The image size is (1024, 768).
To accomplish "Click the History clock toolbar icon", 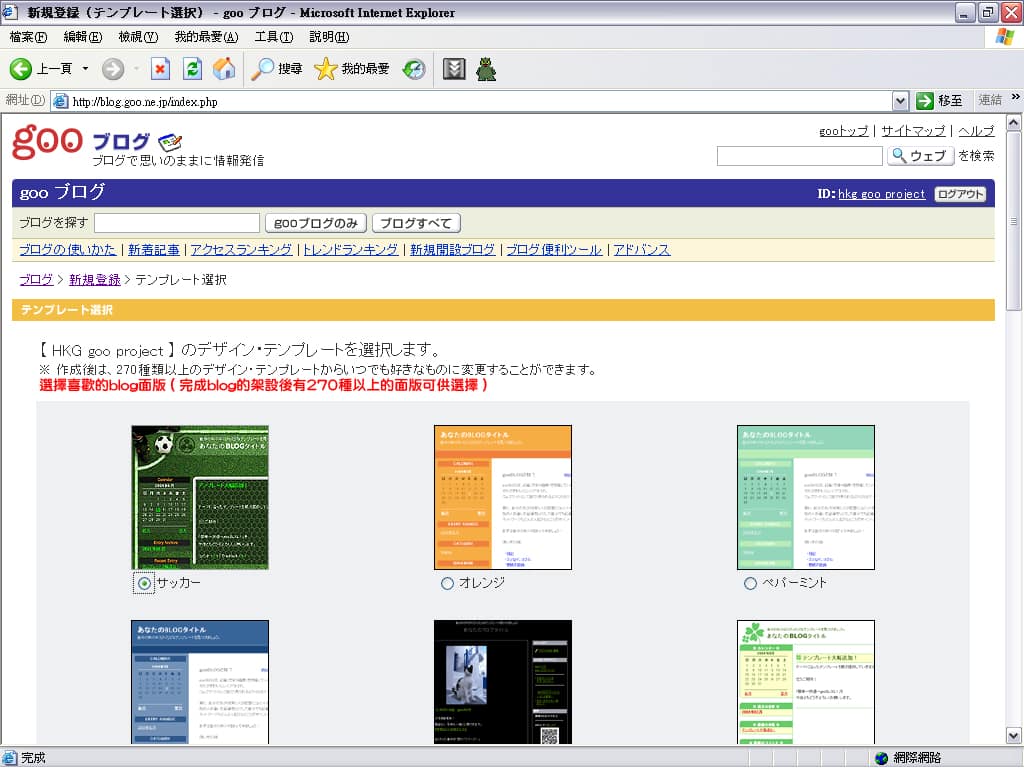I will click(x=413, y=69).
